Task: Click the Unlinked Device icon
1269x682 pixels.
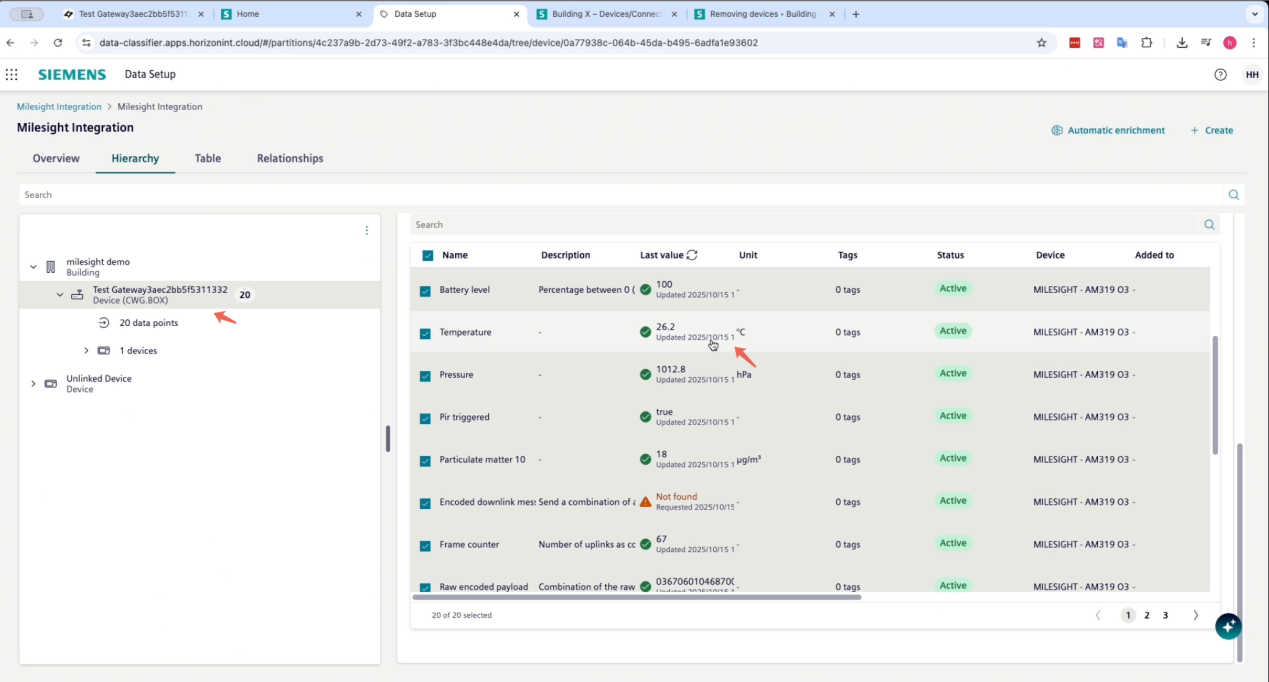Action: coord(51,384)
